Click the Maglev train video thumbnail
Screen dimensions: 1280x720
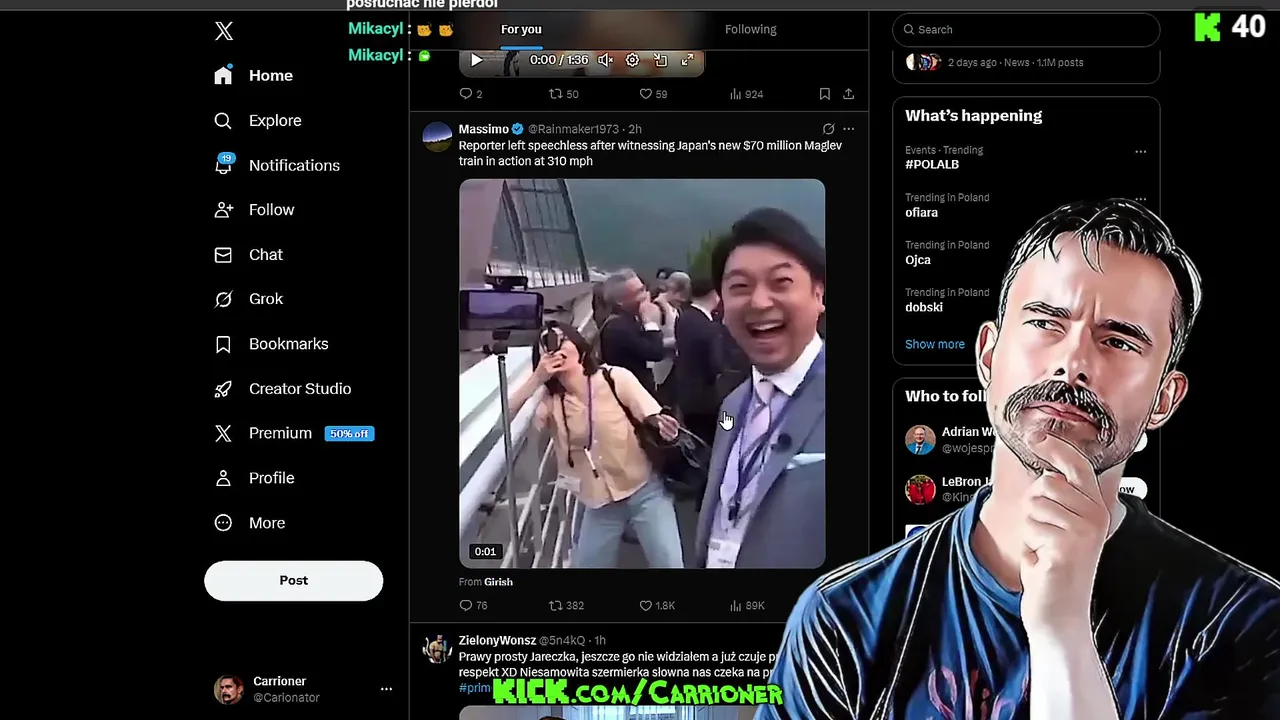[x=642, y=374]
